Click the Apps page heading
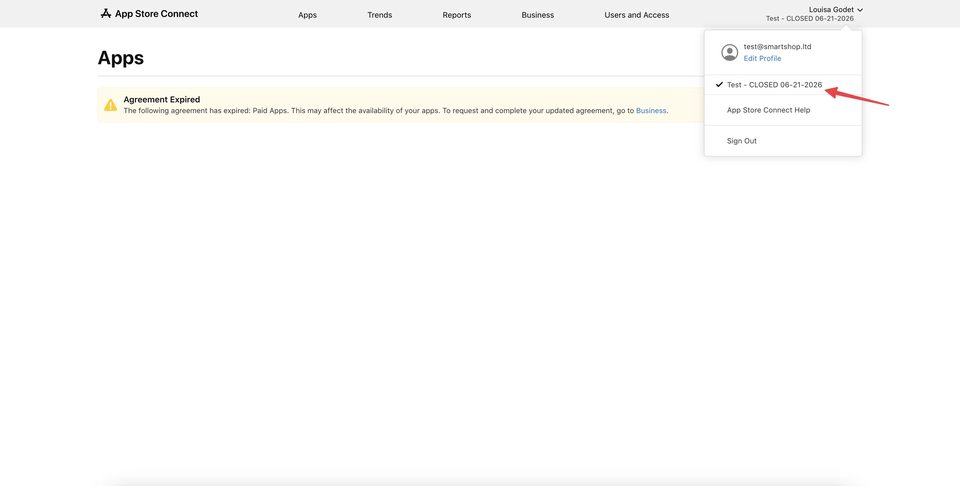 [121, 58]
